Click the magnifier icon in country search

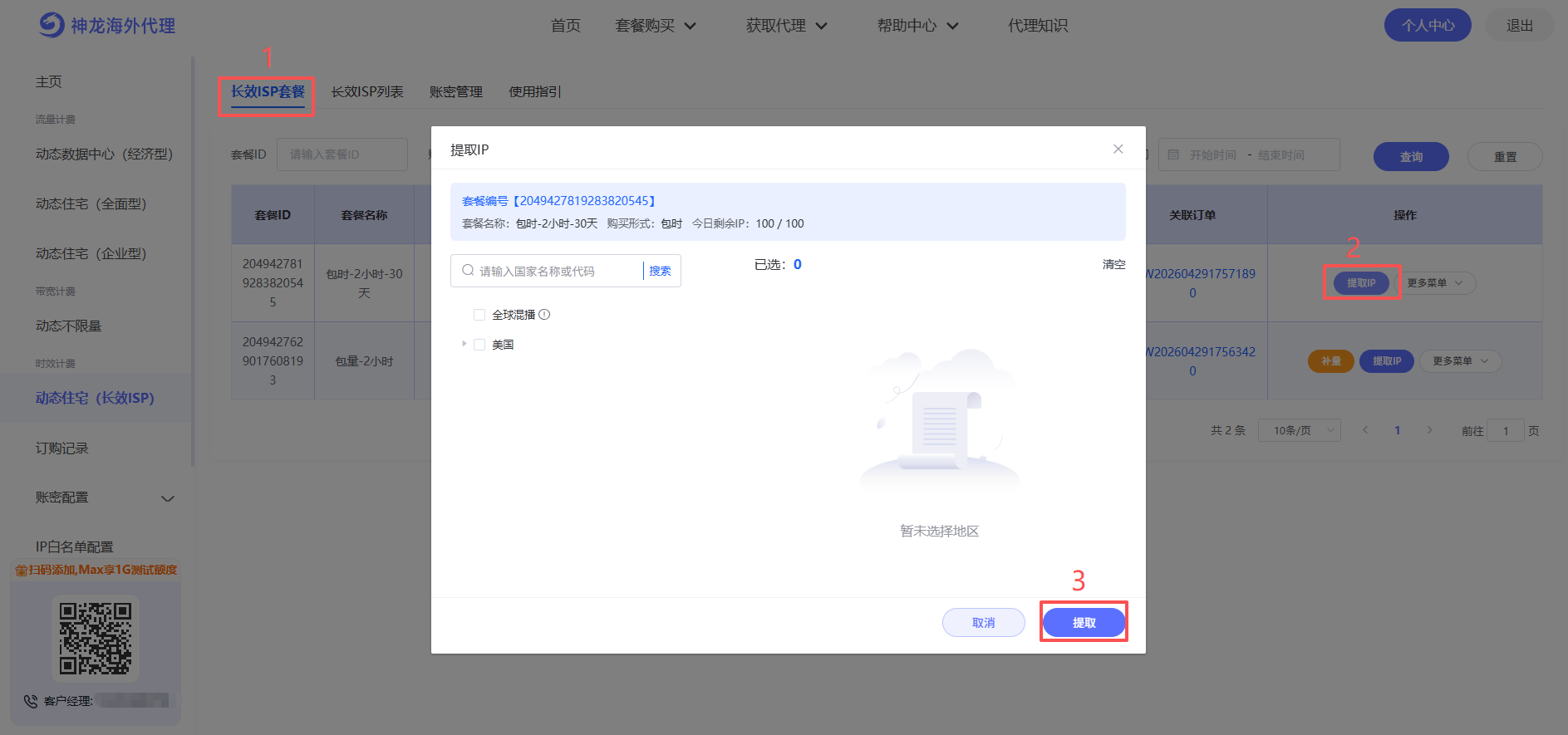[468, 271]
